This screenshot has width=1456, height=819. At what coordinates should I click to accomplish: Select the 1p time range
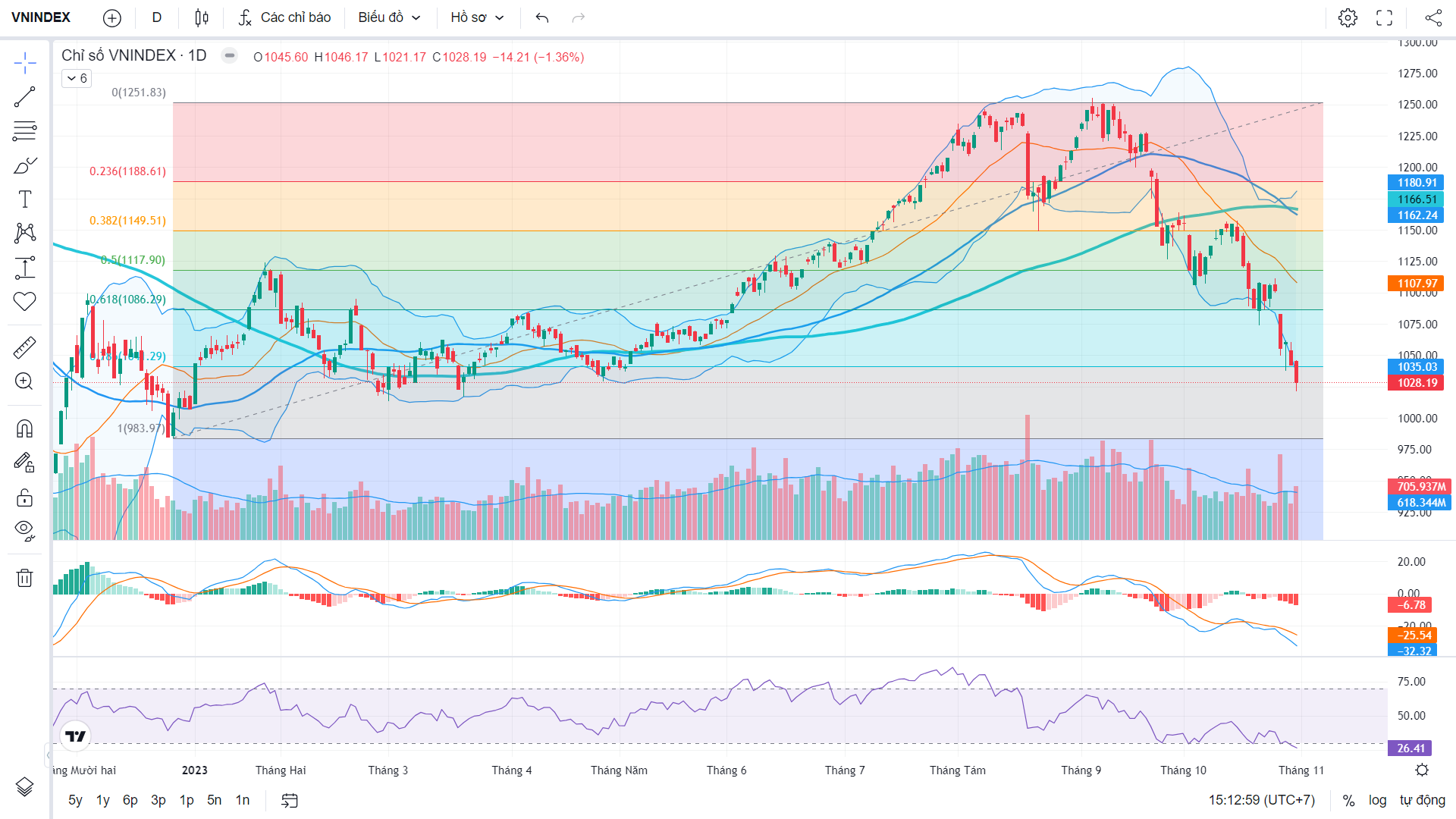tap(187, 800)
